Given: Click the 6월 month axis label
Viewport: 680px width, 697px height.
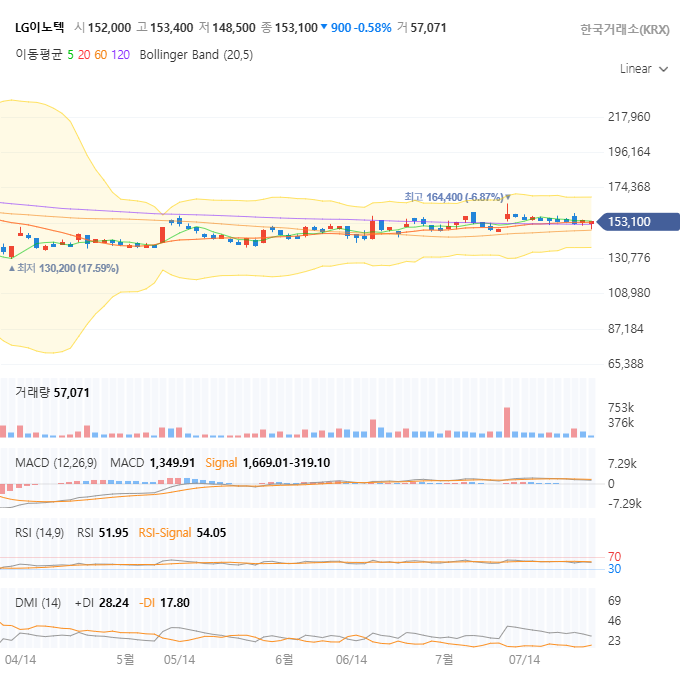Looking at the screenshot, I should pyautogui.click(x=284, y=660).
